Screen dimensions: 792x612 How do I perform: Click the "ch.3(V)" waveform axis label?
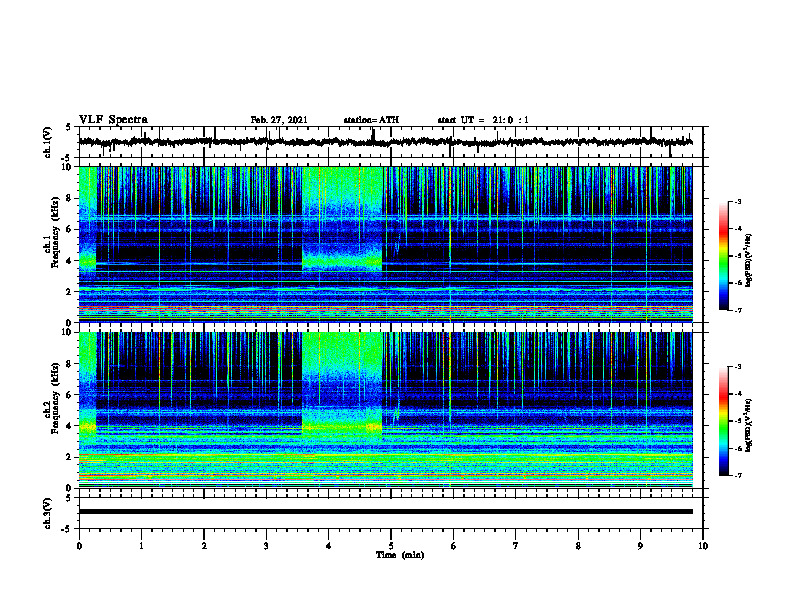point(48,513)
